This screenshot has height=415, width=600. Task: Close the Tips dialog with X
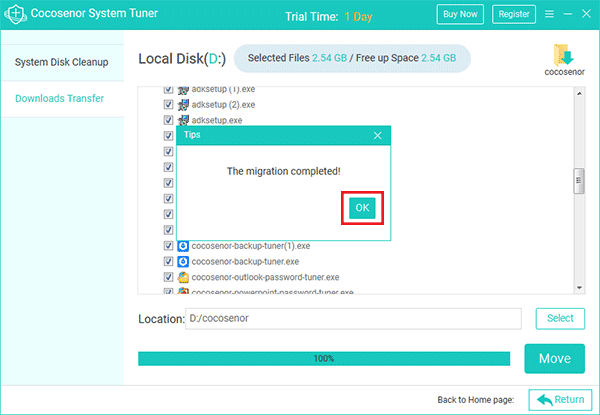[x=377, y=135]
